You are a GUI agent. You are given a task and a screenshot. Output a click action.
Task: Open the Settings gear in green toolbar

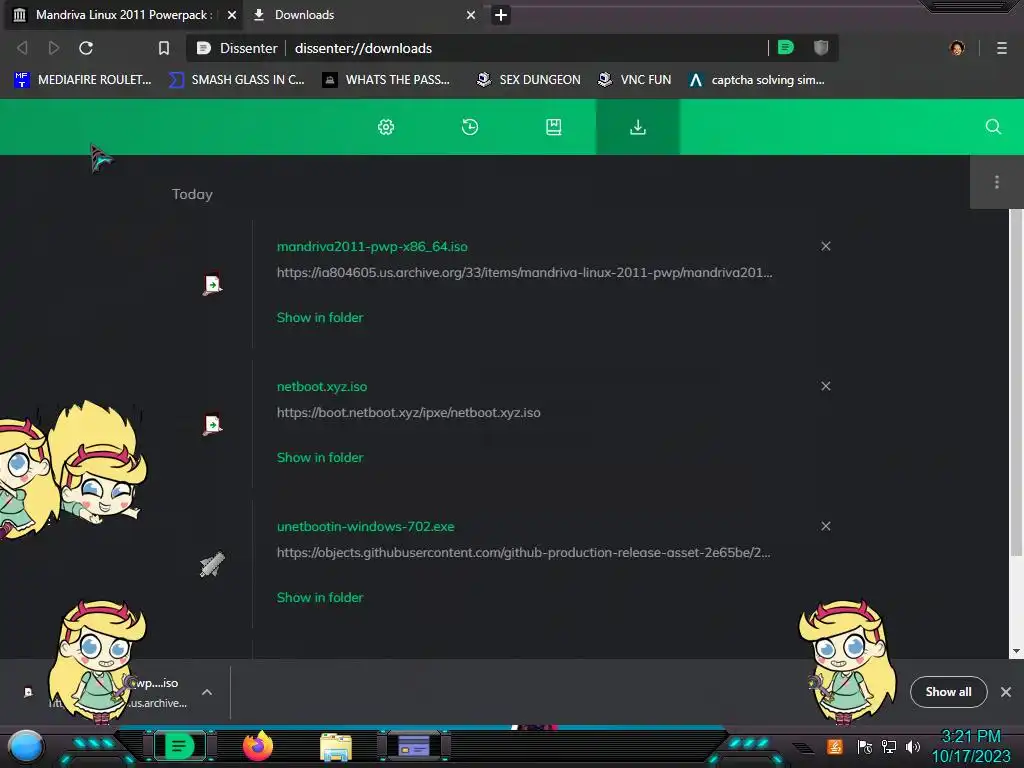click(x=386, y=127)
